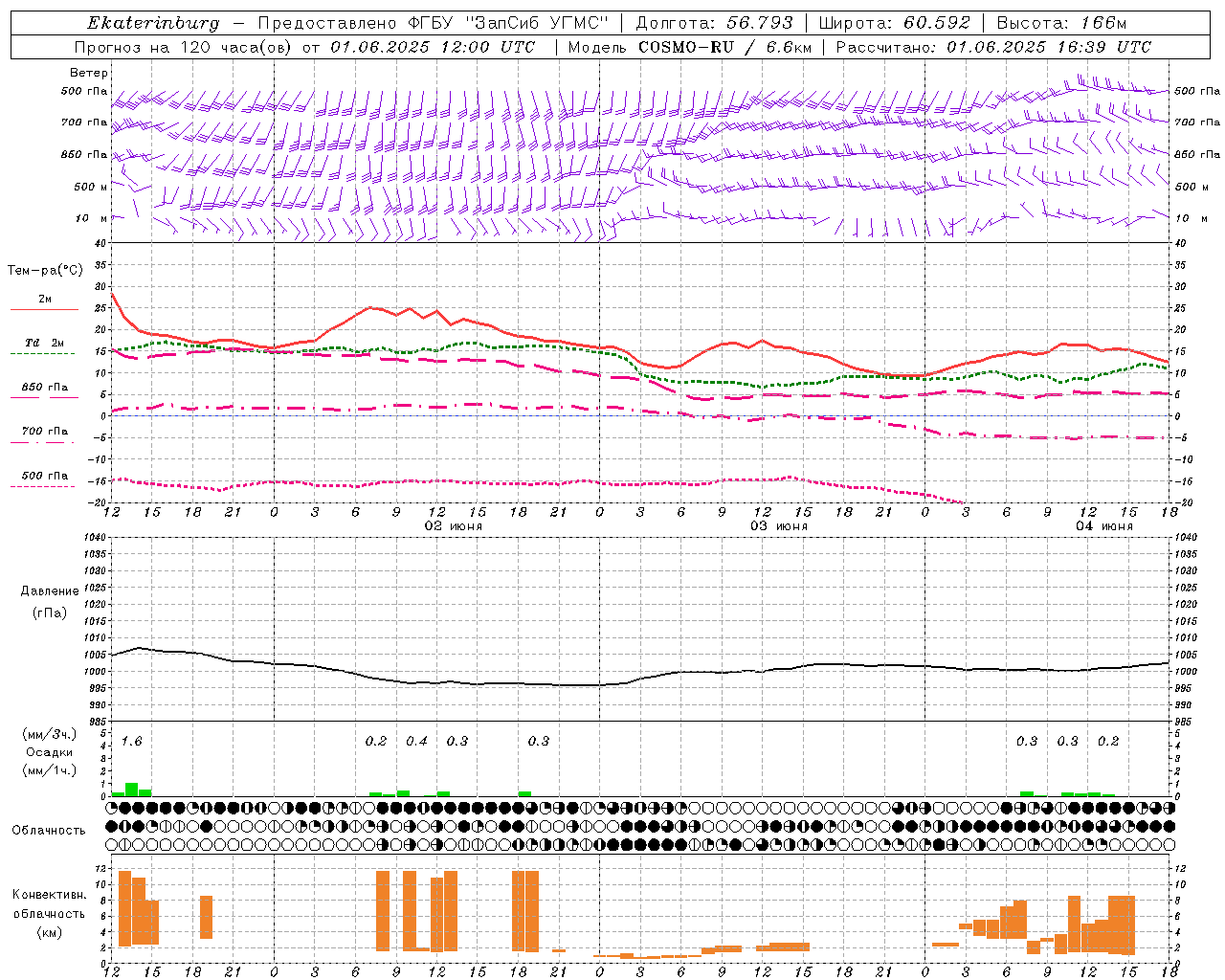Click the Ветер panel label
The image size is (1225, 980).
point(88,73)
